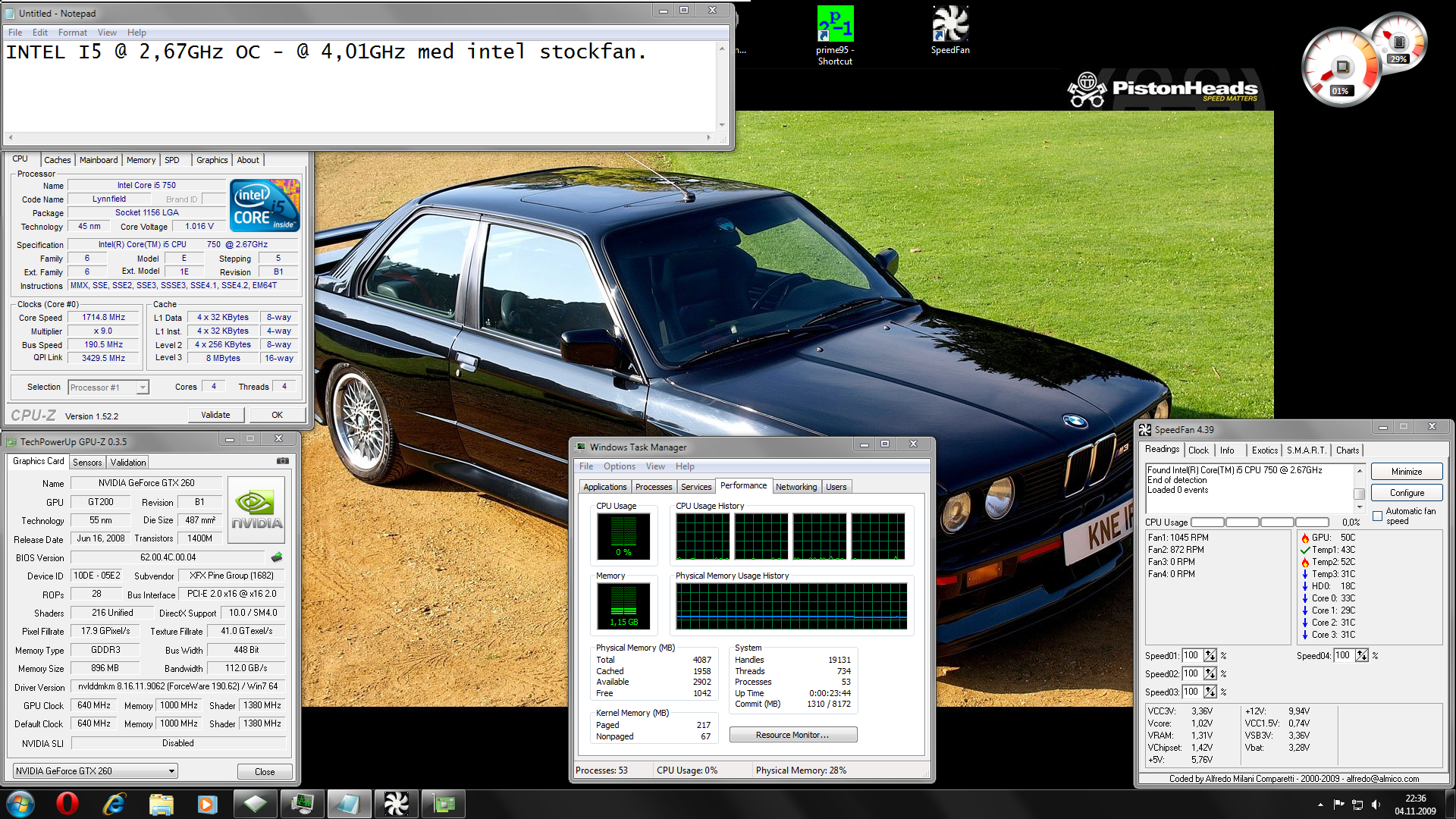Click the CPU-Z taskbar icon

255,803
